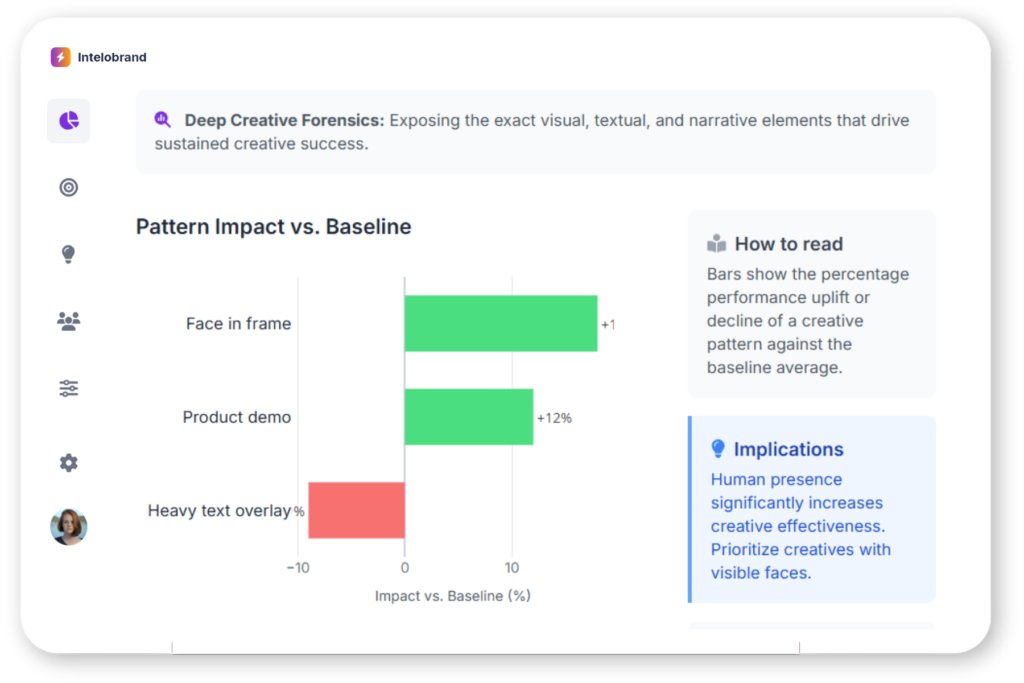The width and height of the screenshot is (1024, 683).
Task: Open the audience people sidebar icon
Action: coord(68,321)
